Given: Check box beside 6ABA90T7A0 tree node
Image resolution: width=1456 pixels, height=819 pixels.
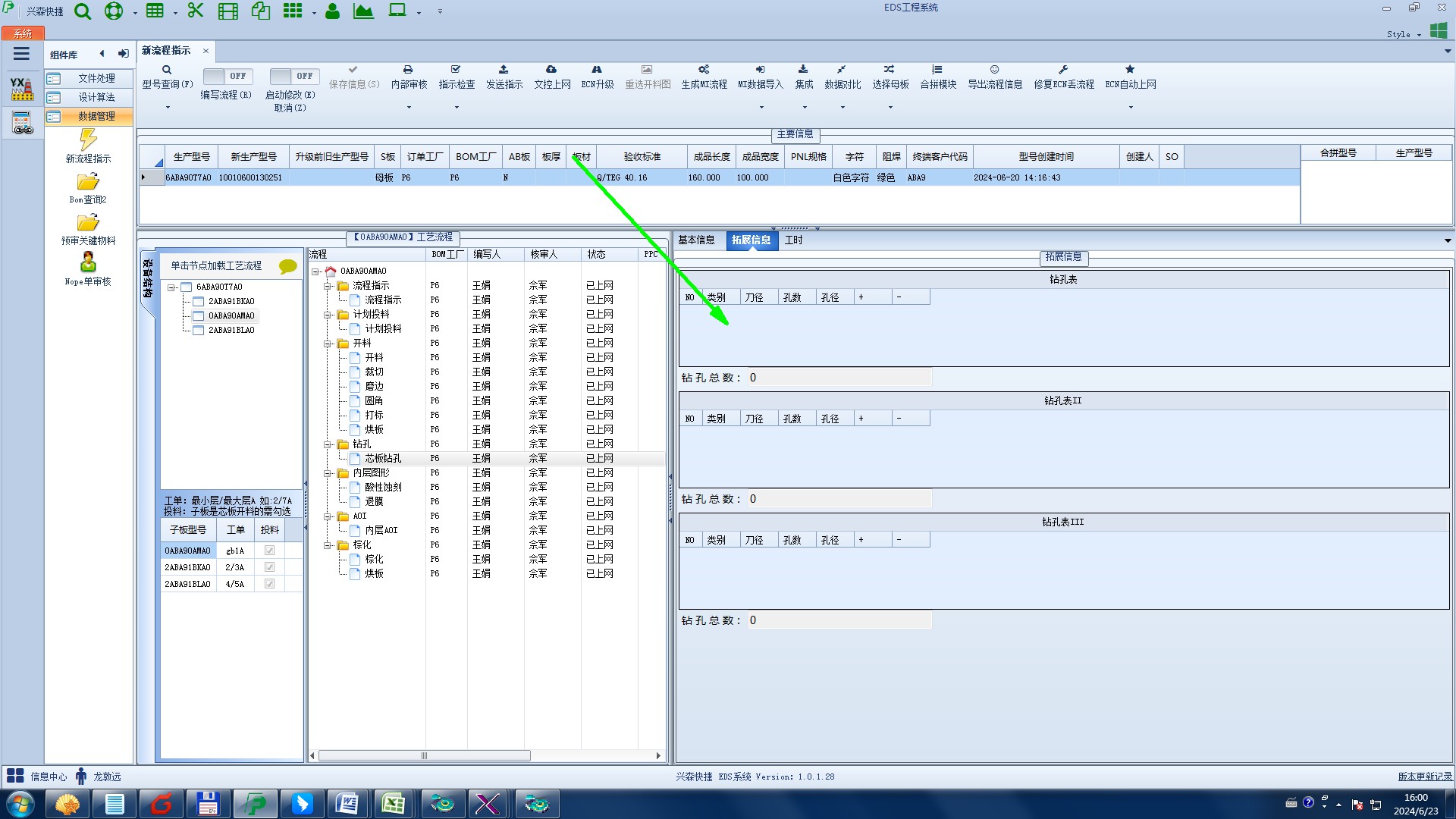Looking at the screenshot, I should pos(186,287).
